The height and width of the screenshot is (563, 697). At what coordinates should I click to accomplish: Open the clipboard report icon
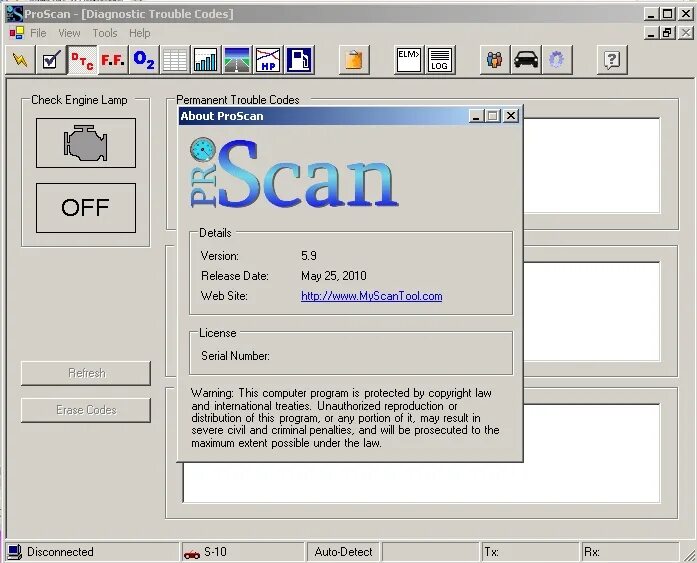[354, 60]
